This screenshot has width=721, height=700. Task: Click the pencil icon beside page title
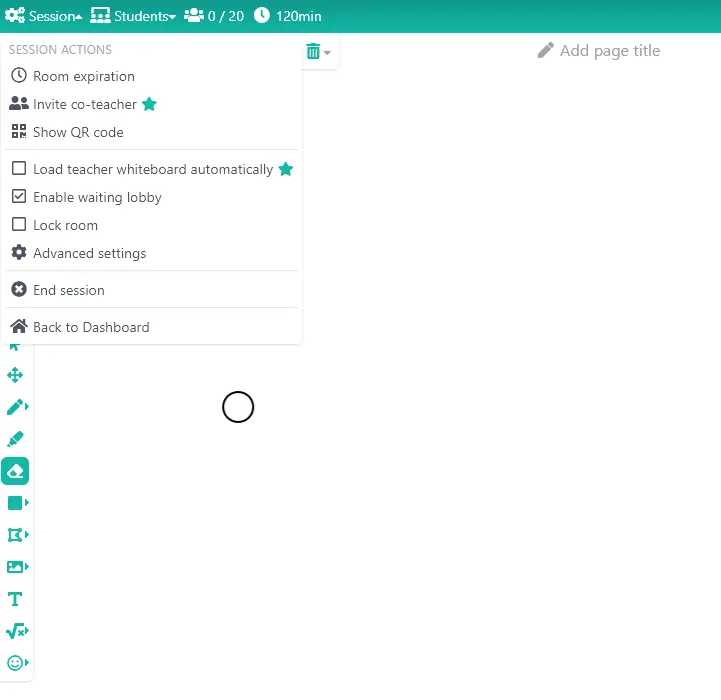[545, 50]
